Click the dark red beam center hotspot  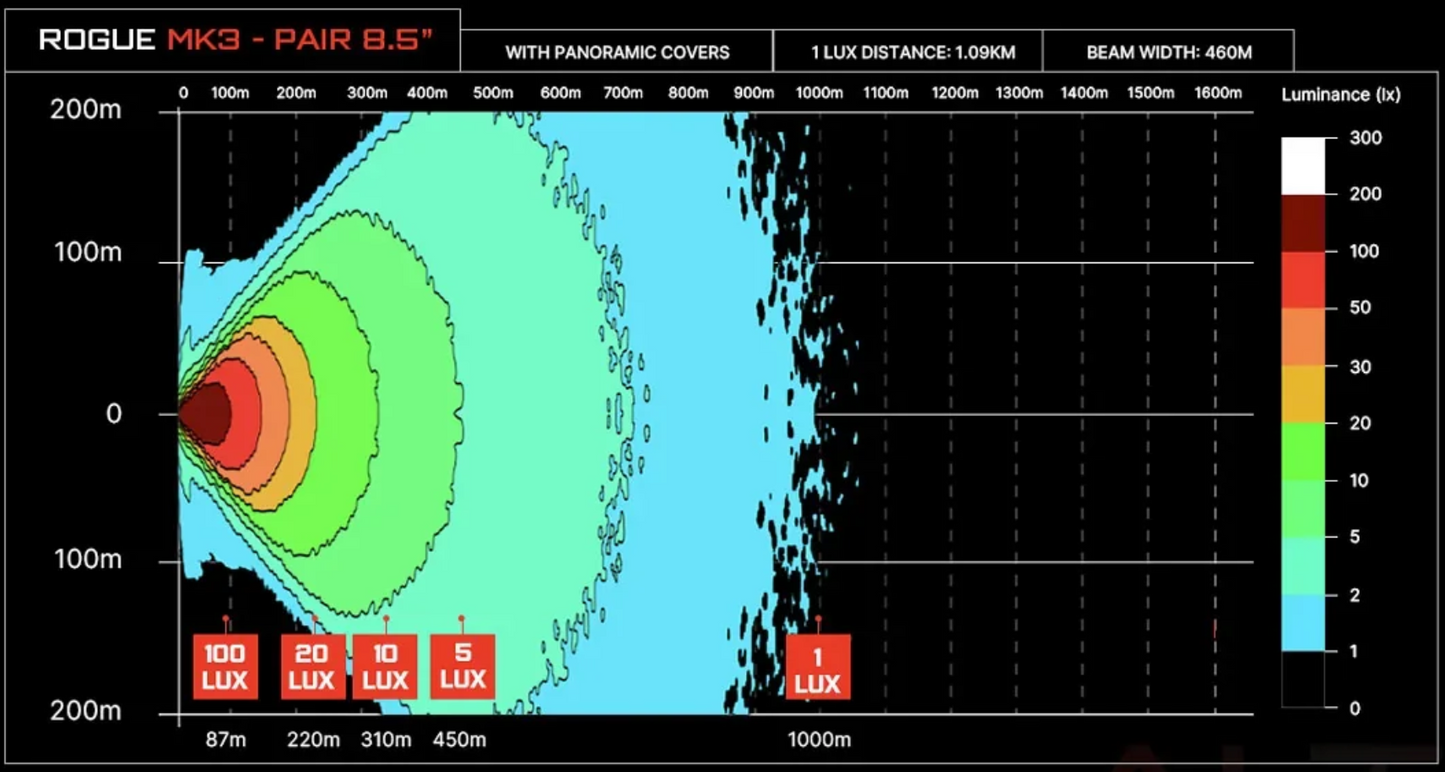[208, 412]
